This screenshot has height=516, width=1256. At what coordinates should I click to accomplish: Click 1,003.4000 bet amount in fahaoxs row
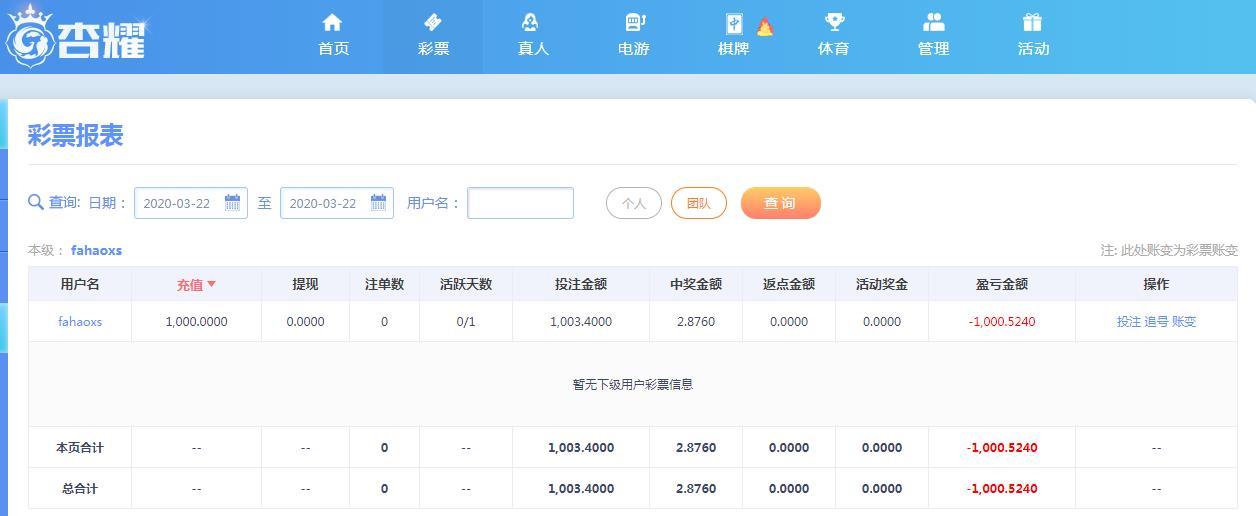[581, 322]
